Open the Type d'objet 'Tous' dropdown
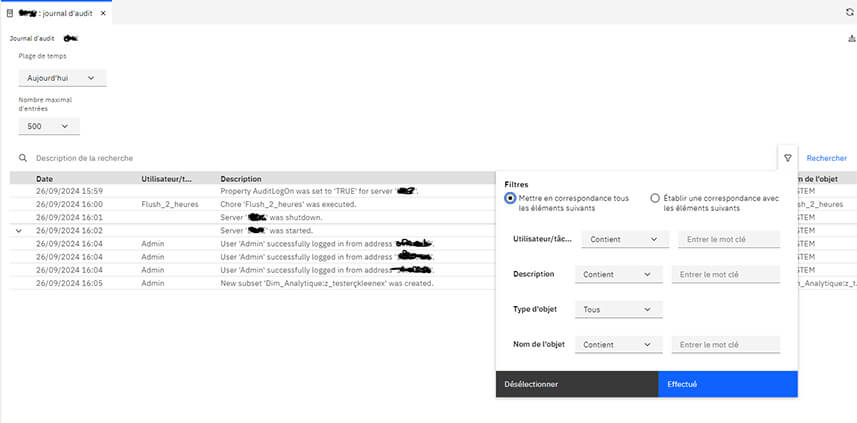 (x=618, y=310)
